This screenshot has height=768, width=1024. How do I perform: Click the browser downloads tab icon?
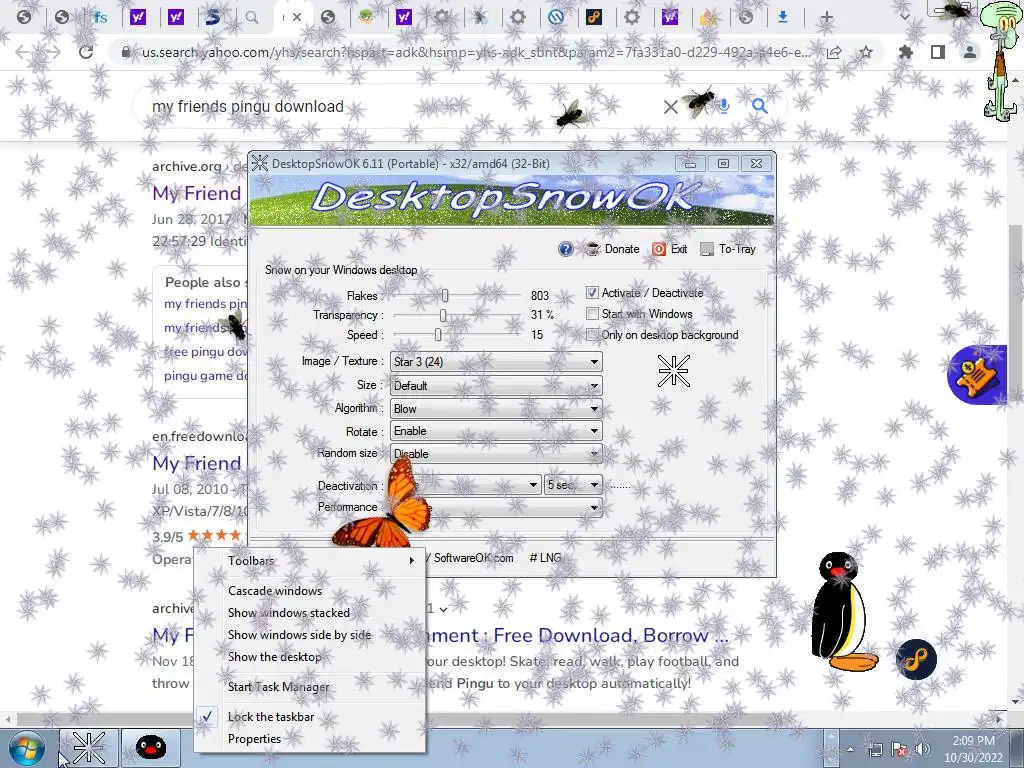[x=782, y=17]
